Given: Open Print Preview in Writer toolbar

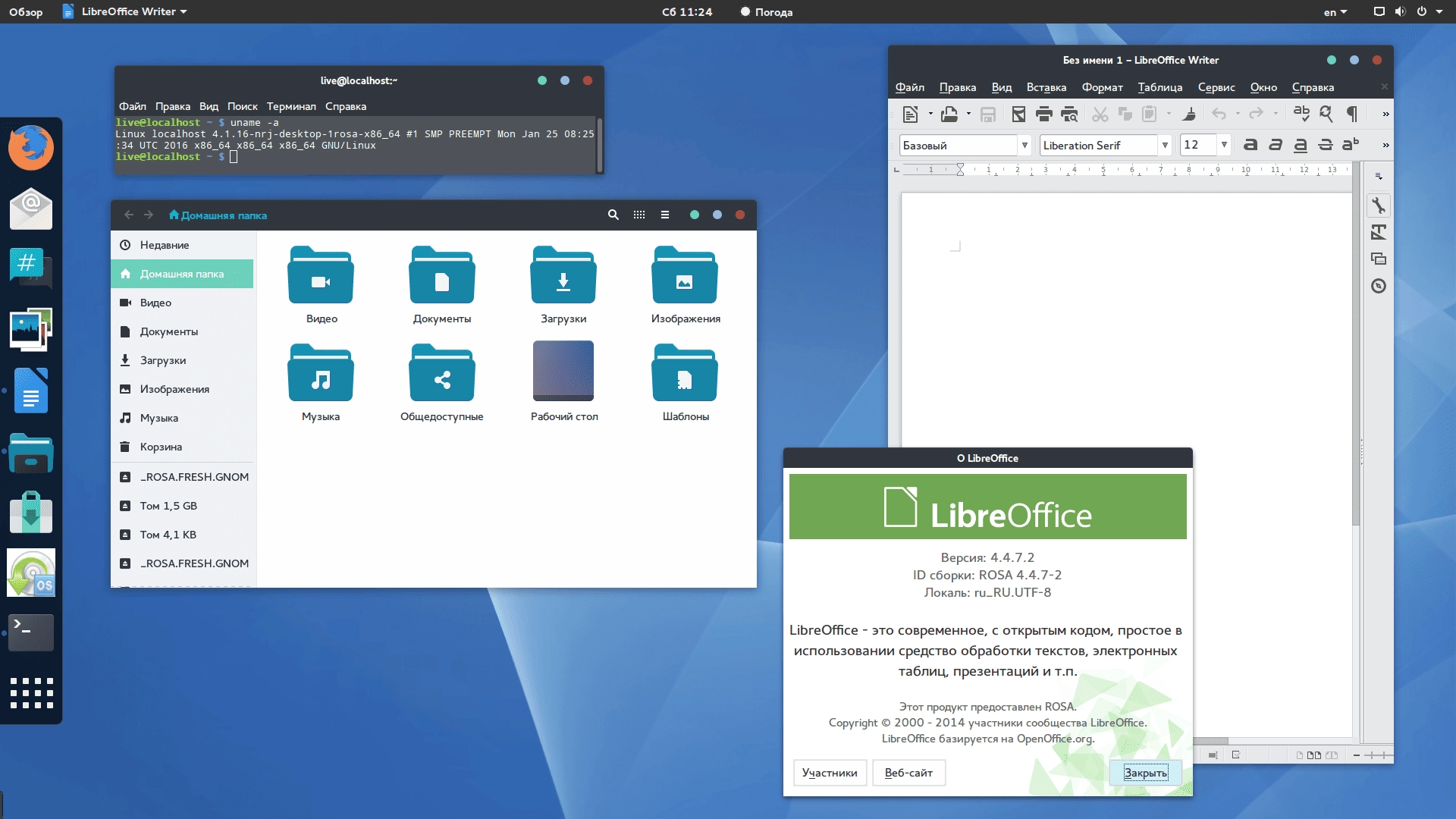Looking at the screenshot, I should click(x=1069, y=115).
